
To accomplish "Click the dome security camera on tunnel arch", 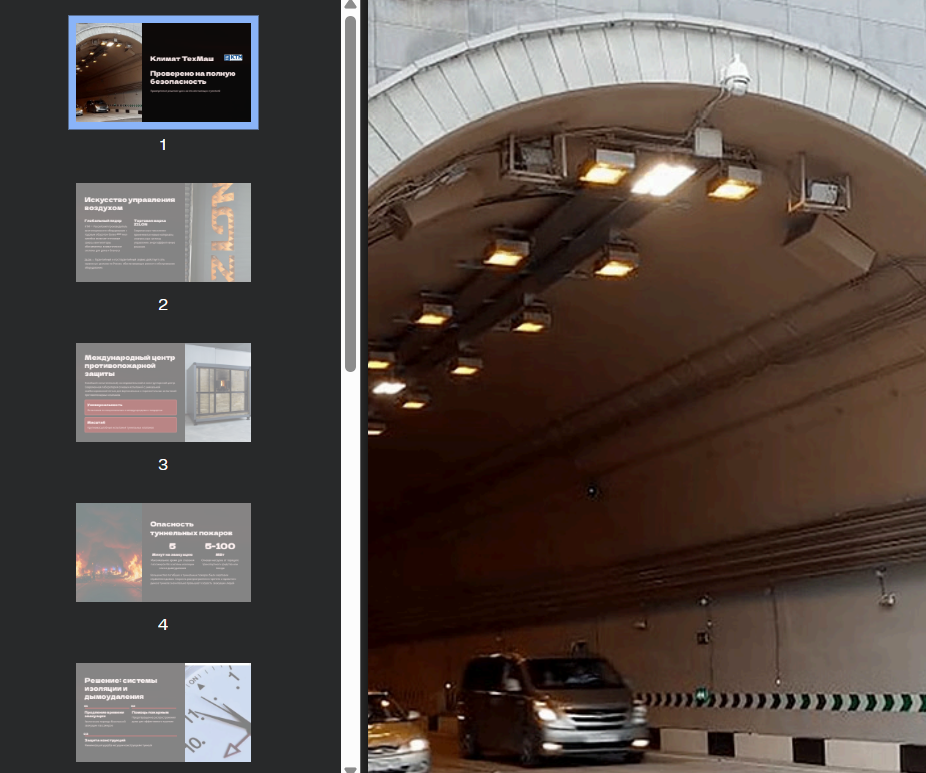I will point(736,74).
